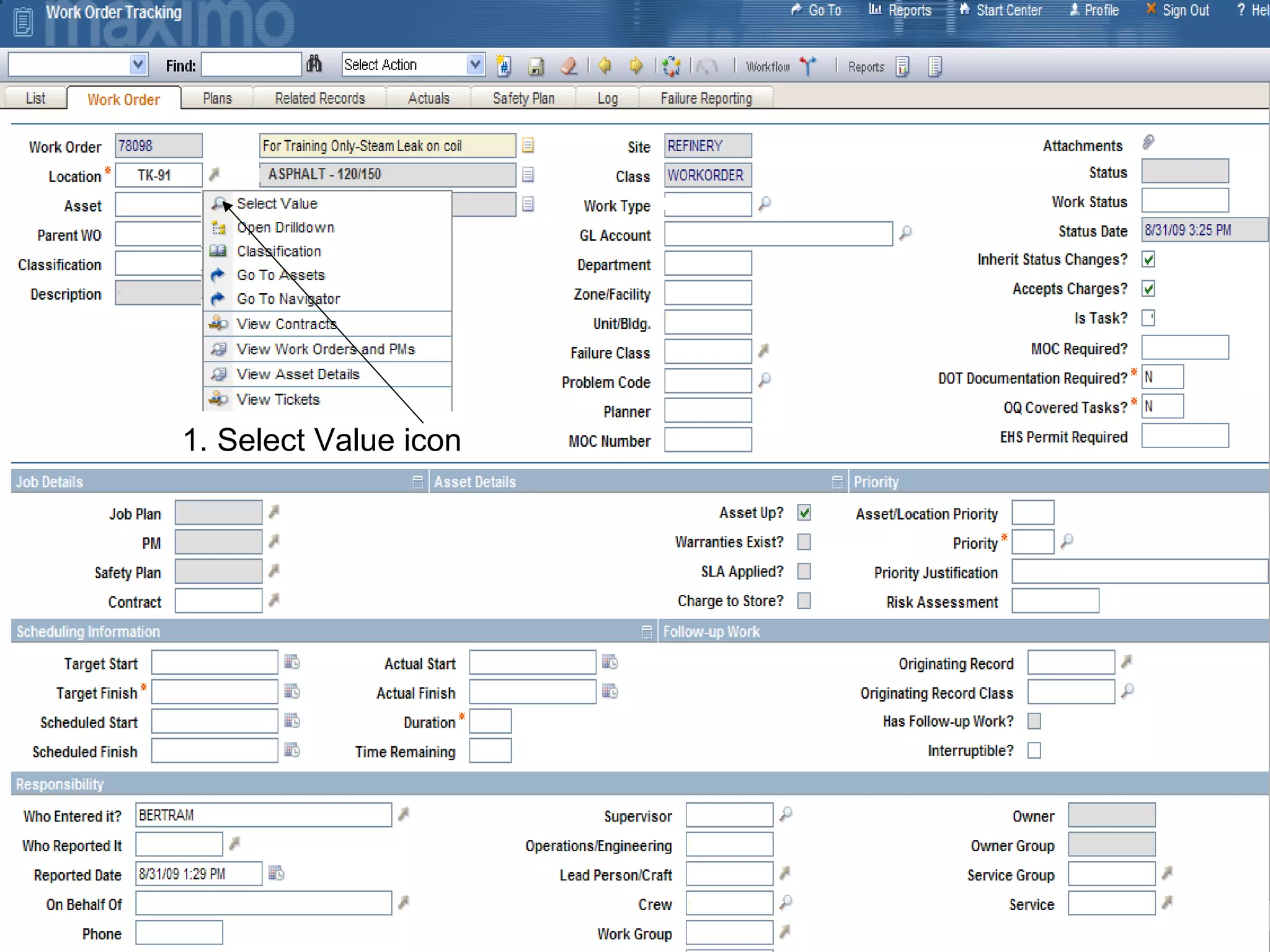The height and width of the screenshot is (952, 1270).
Task: Click the New Work Order toolbar icon
Action: click(504, 66)
